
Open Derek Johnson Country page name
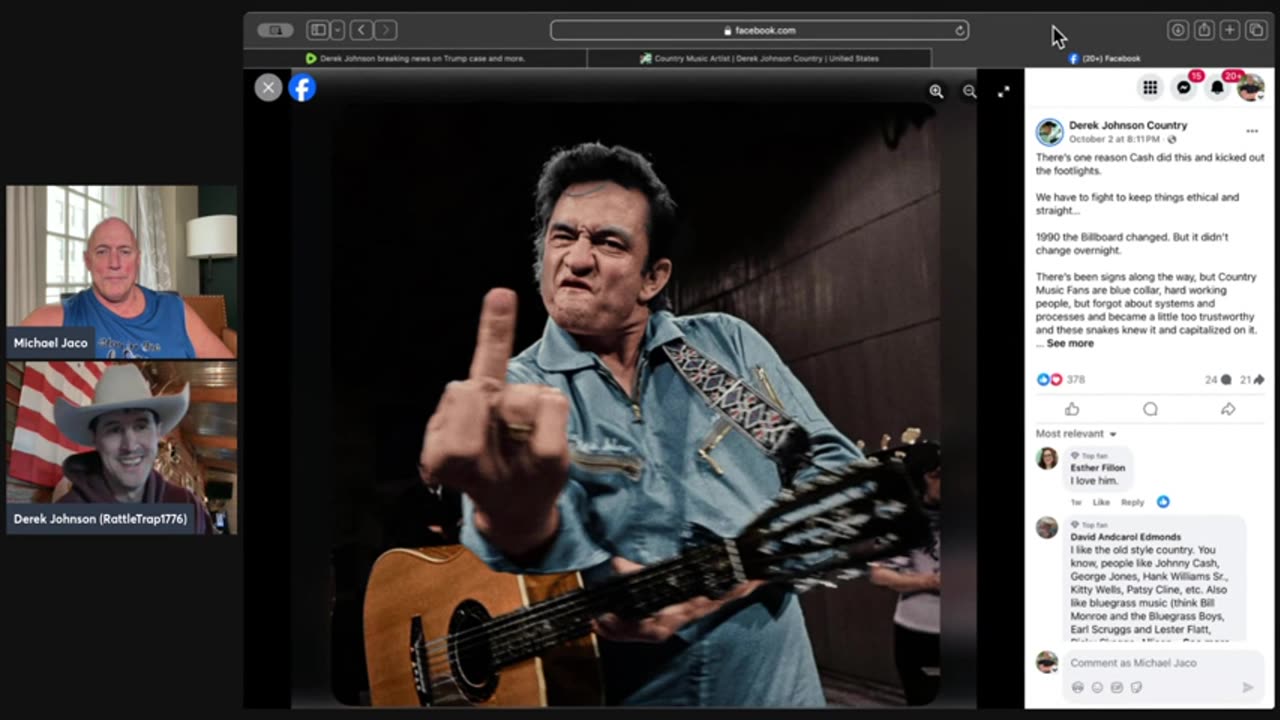[1128, 125]
